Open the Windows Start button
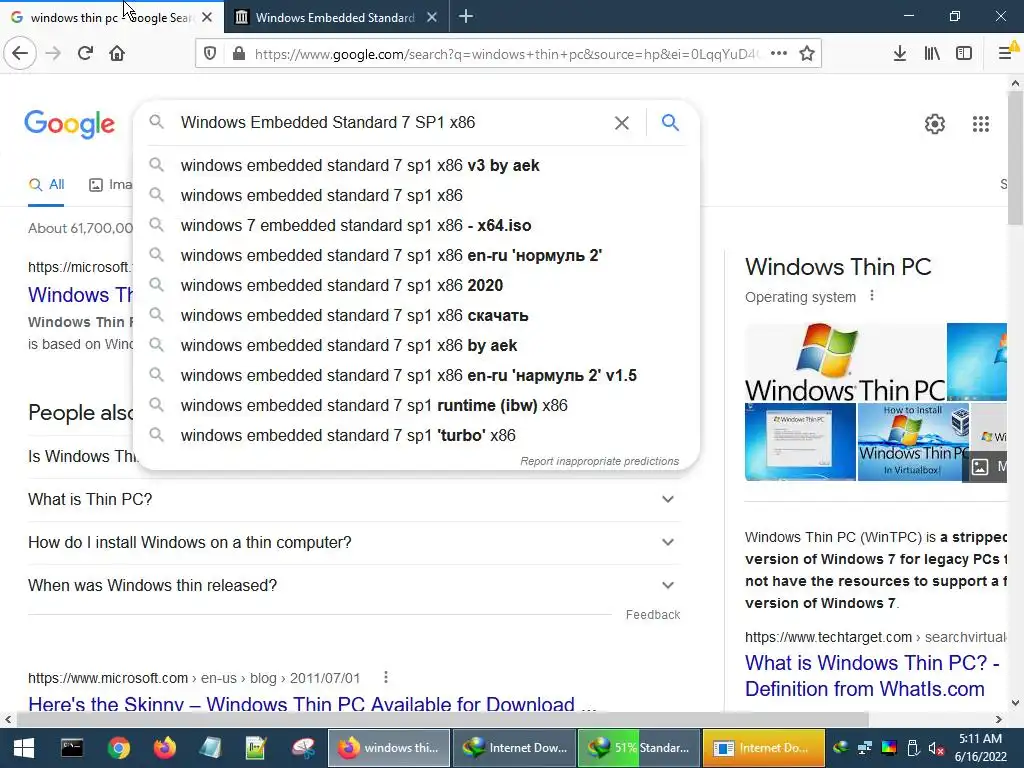1024x768 pixels. coord(24,748)
